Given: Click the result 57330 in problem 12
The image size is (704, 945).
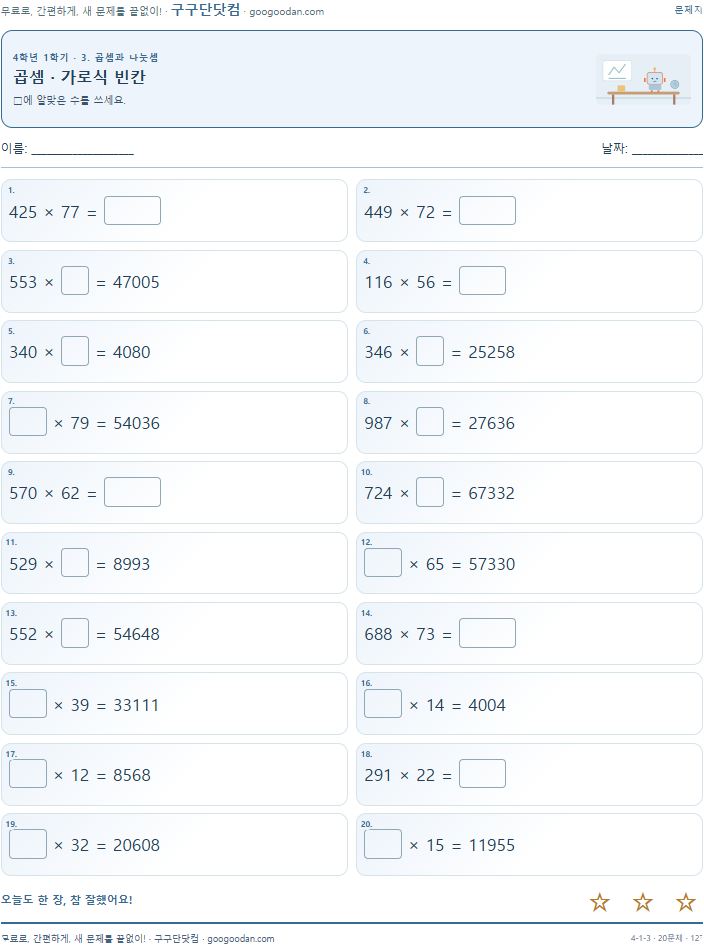Looking at the screenshot, I should [492, 564].
